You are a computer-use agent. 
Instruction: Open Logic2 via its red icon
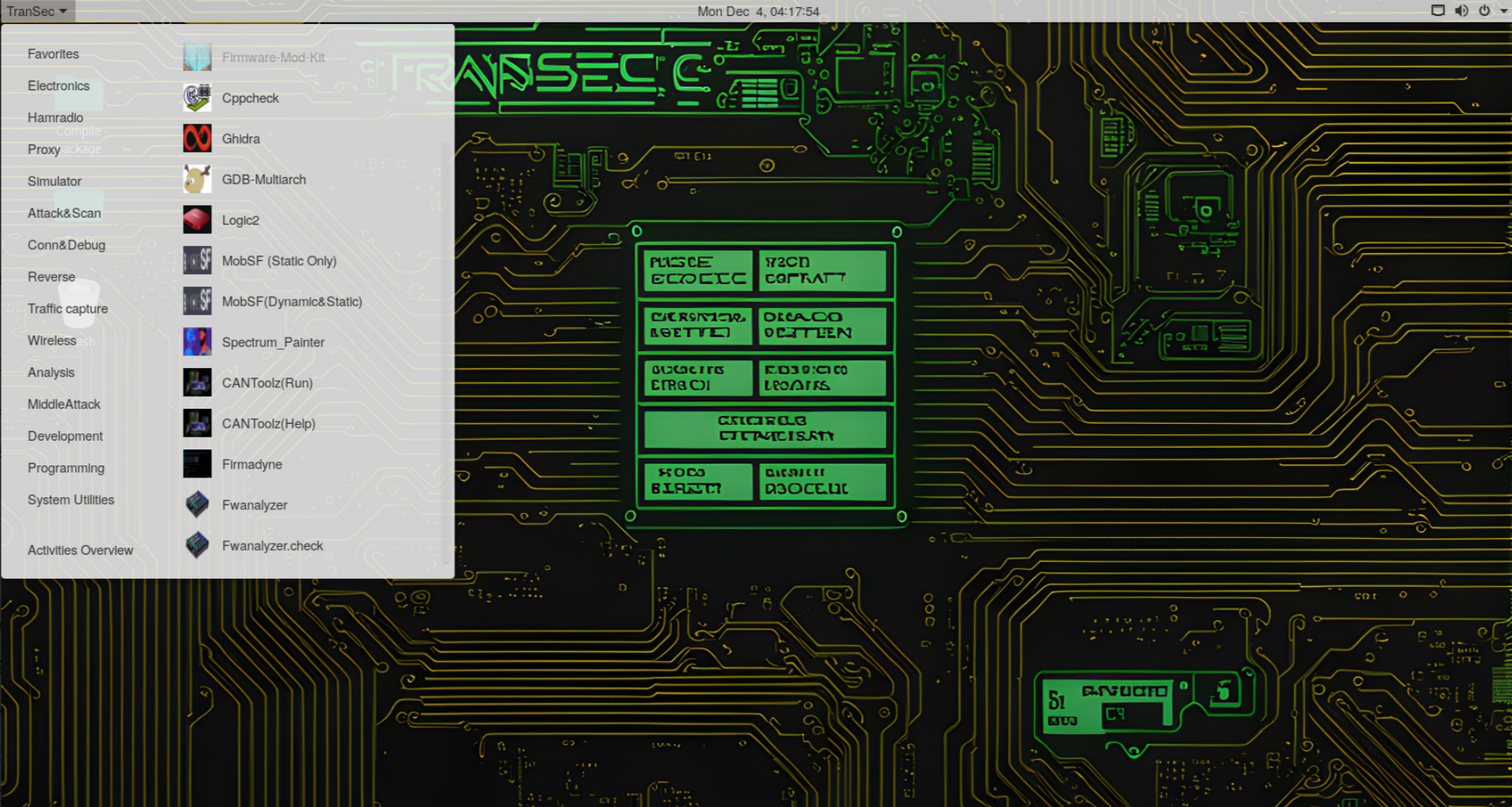pos(197,220)
